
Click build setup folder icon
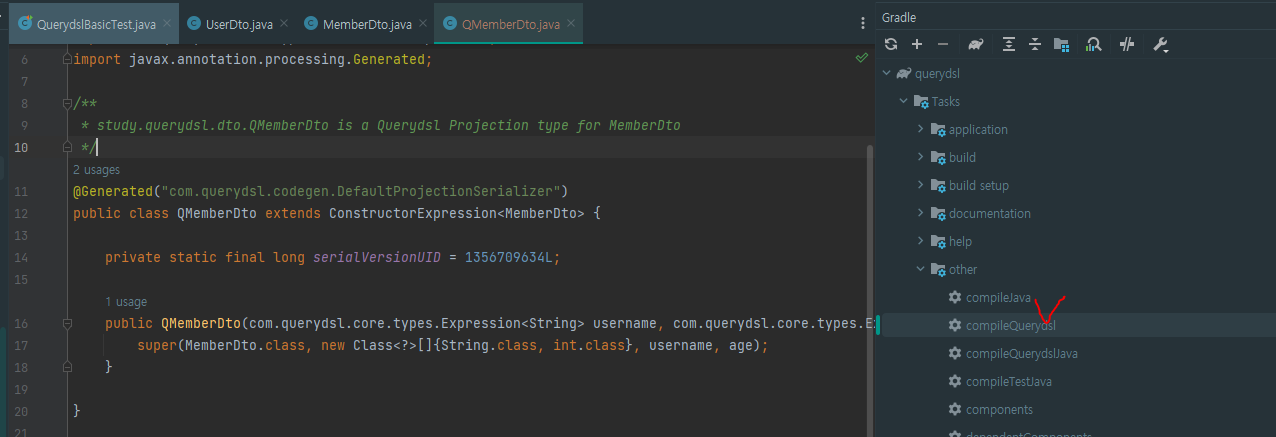pos(938,185)
